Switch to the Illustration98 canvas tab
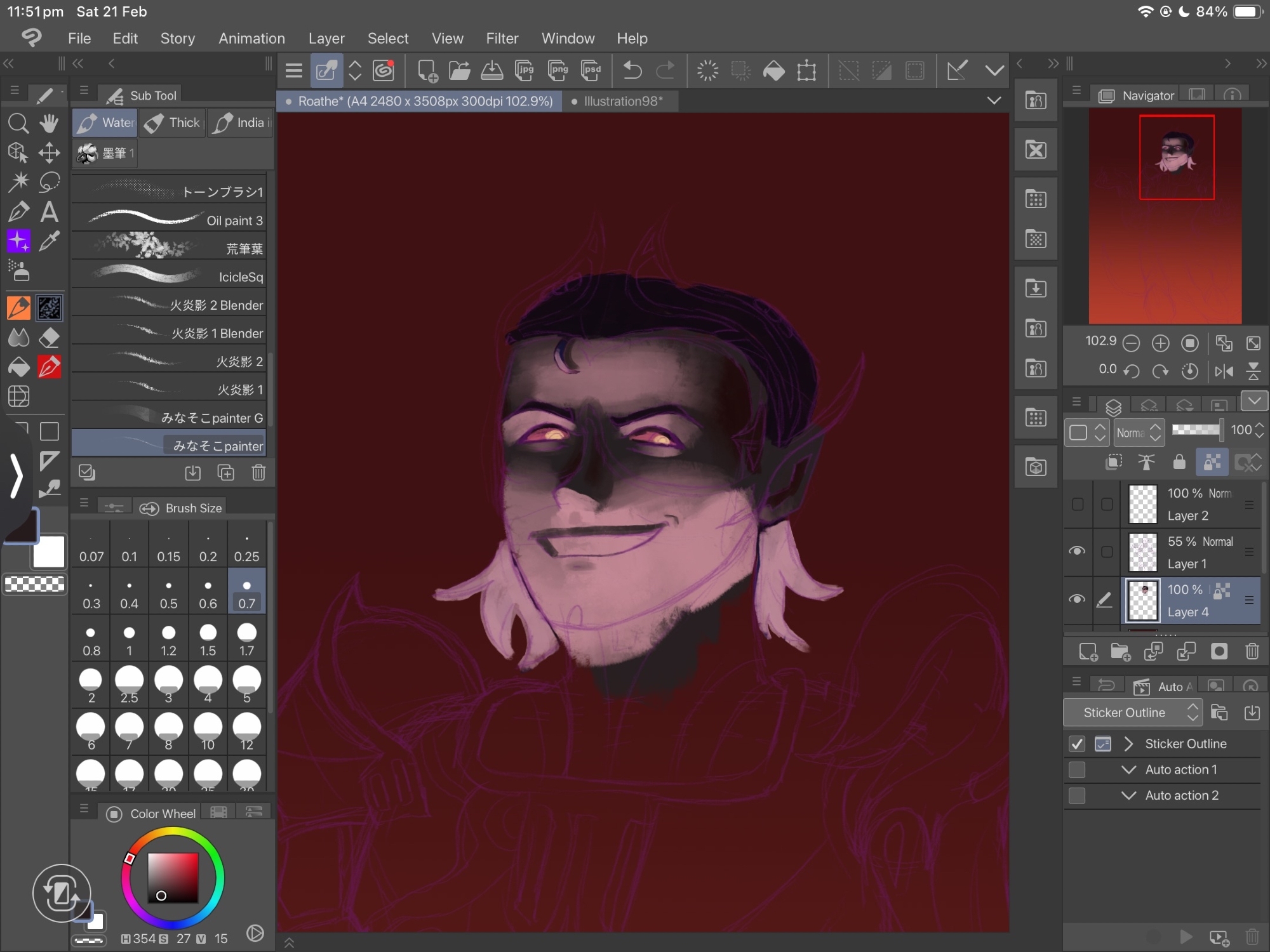 (x=622, y=102)
